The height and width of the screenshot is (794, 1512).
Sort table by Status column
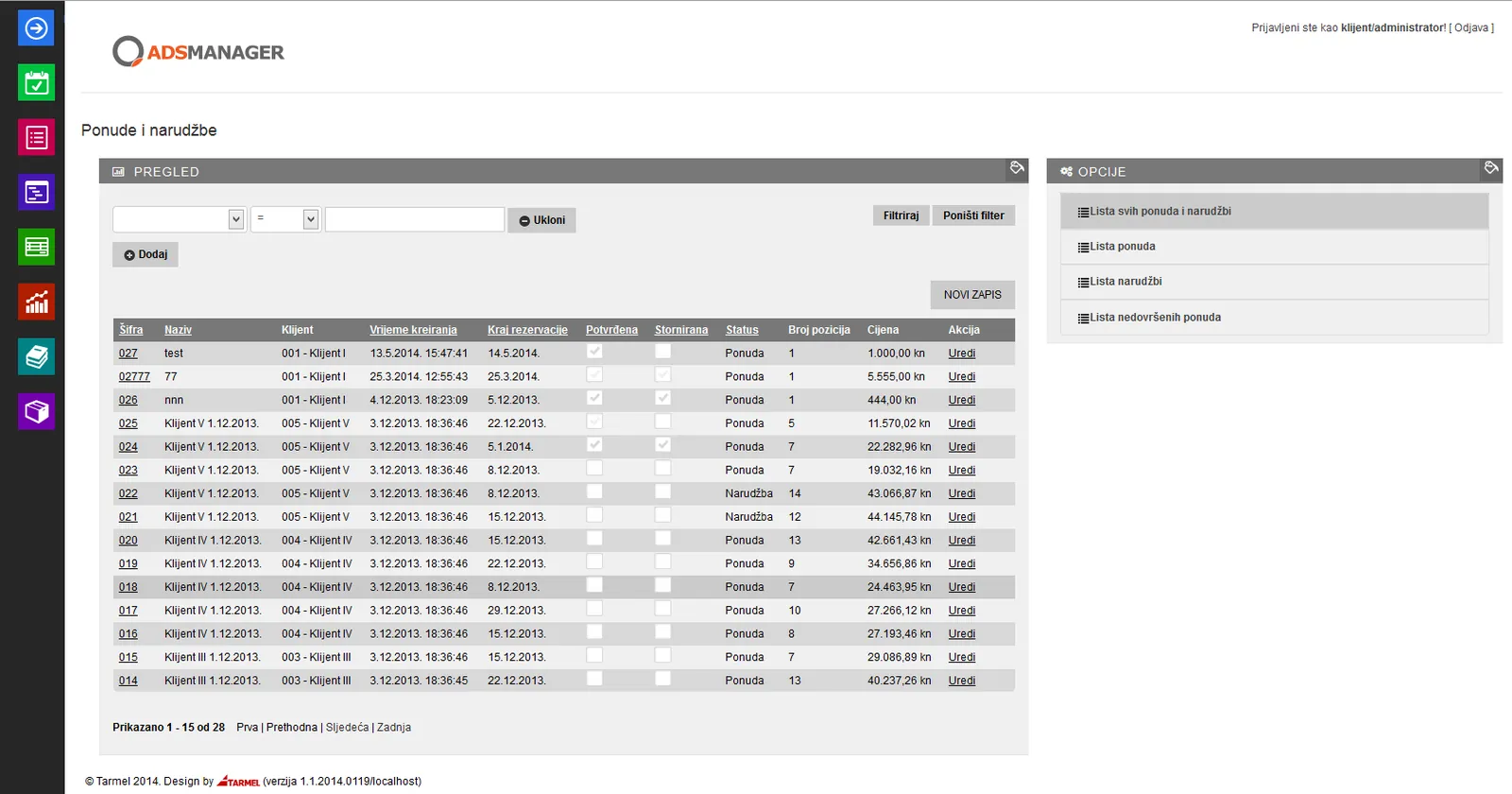742,330
